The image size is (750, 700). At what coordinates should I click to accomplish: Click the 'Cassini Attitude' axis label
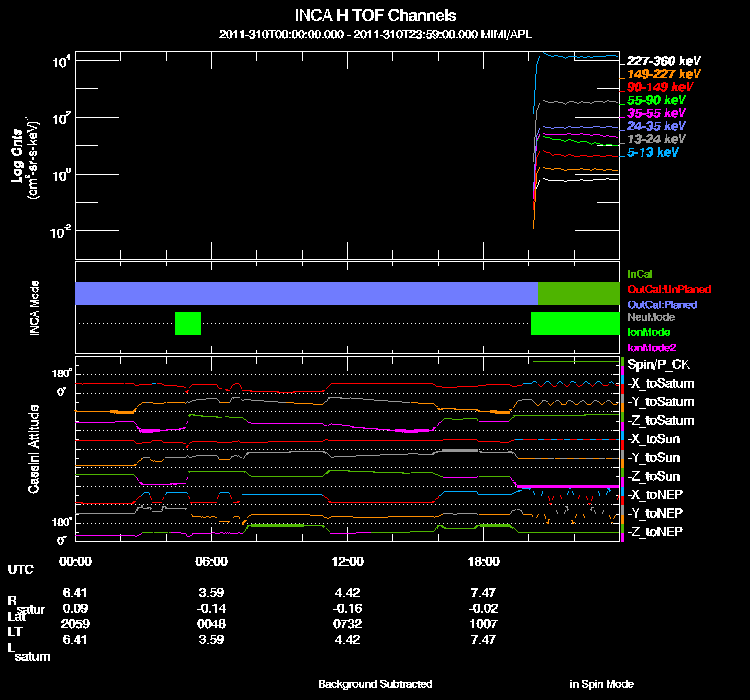[x=33, y=449]
